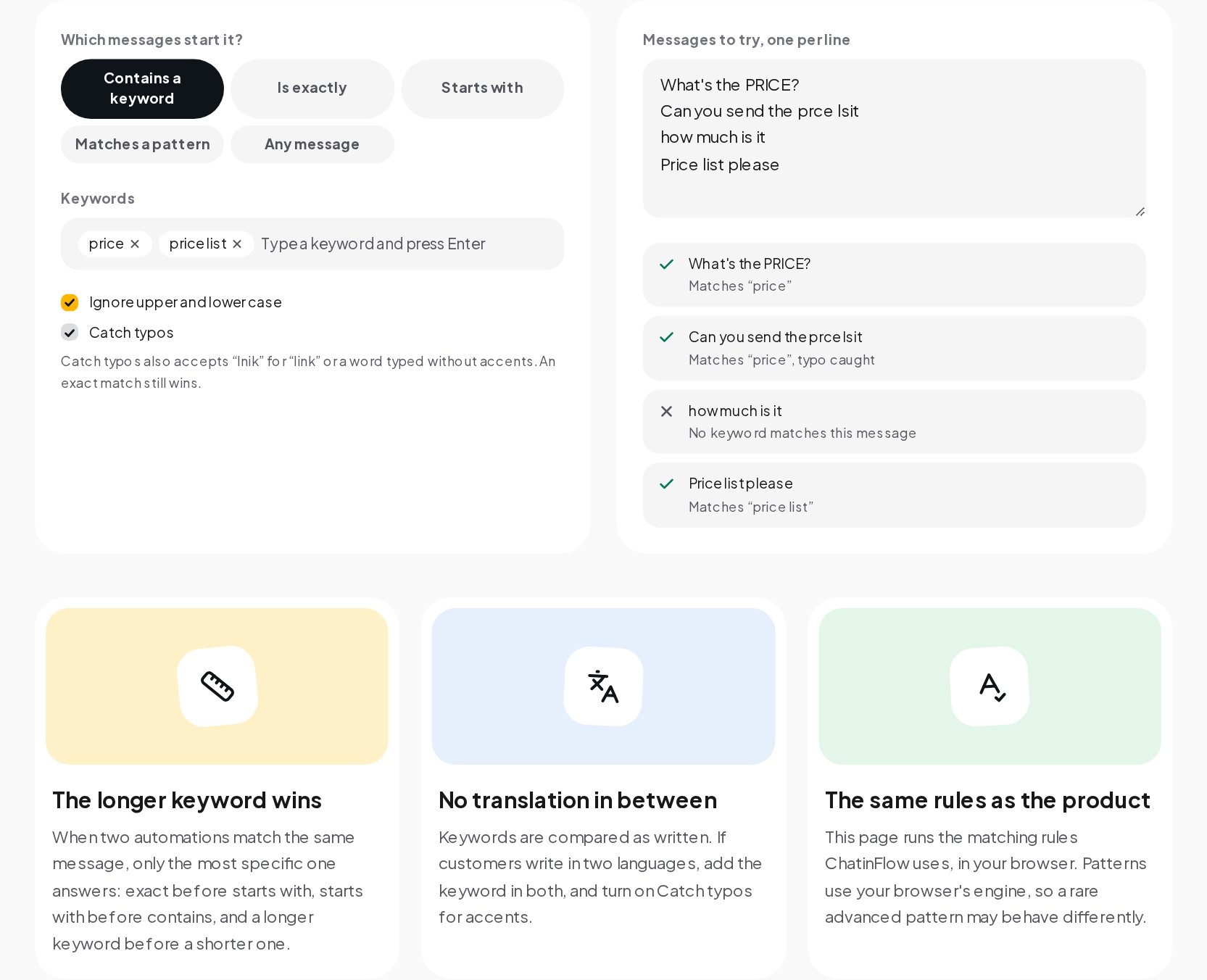1207x980 pixels.
Task: Click the green spellcheck illustration panel
Action: coord(990,686)
